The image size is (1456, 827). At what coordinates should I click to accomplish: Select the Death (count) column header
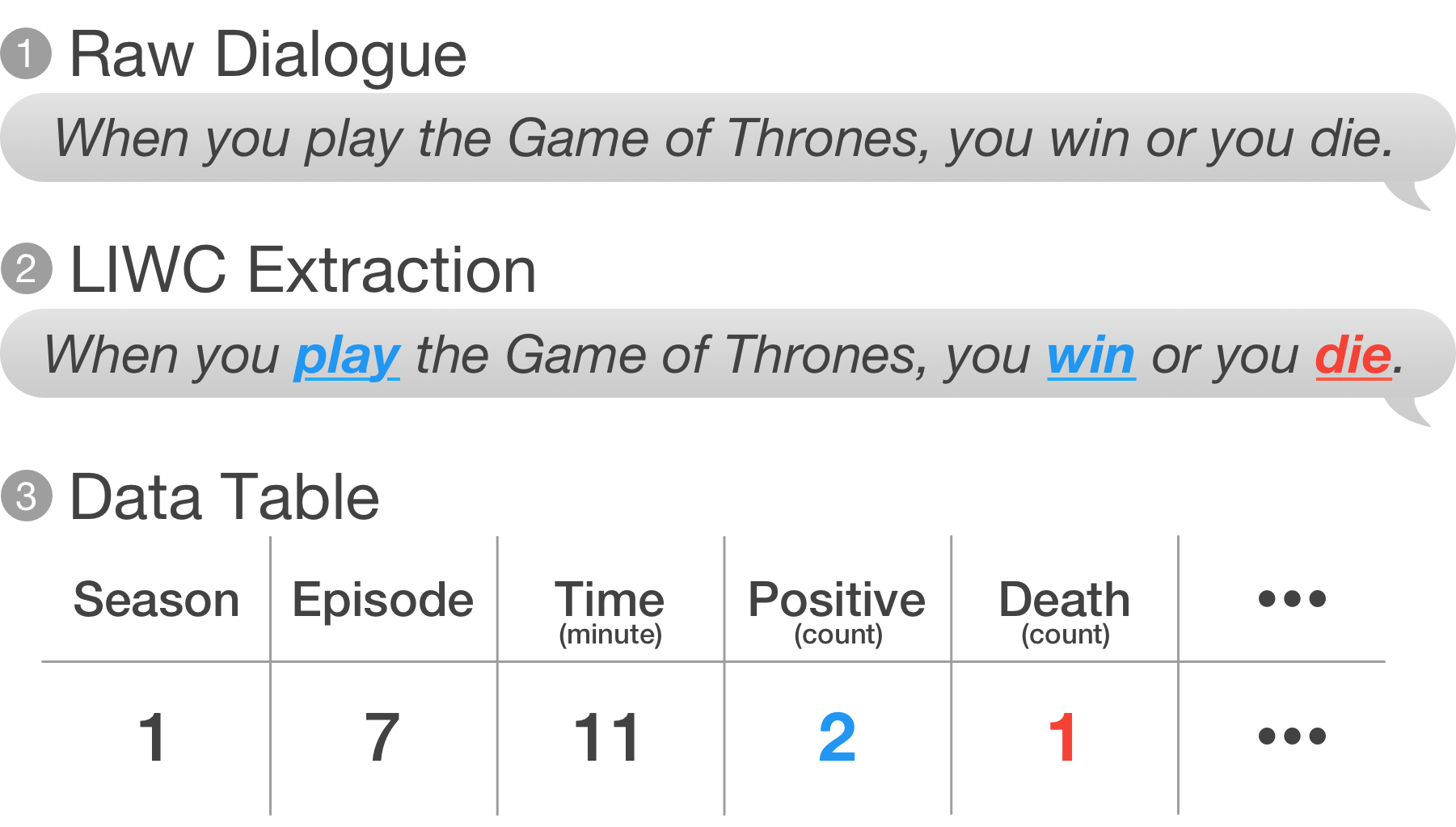tap(1065, 613)
